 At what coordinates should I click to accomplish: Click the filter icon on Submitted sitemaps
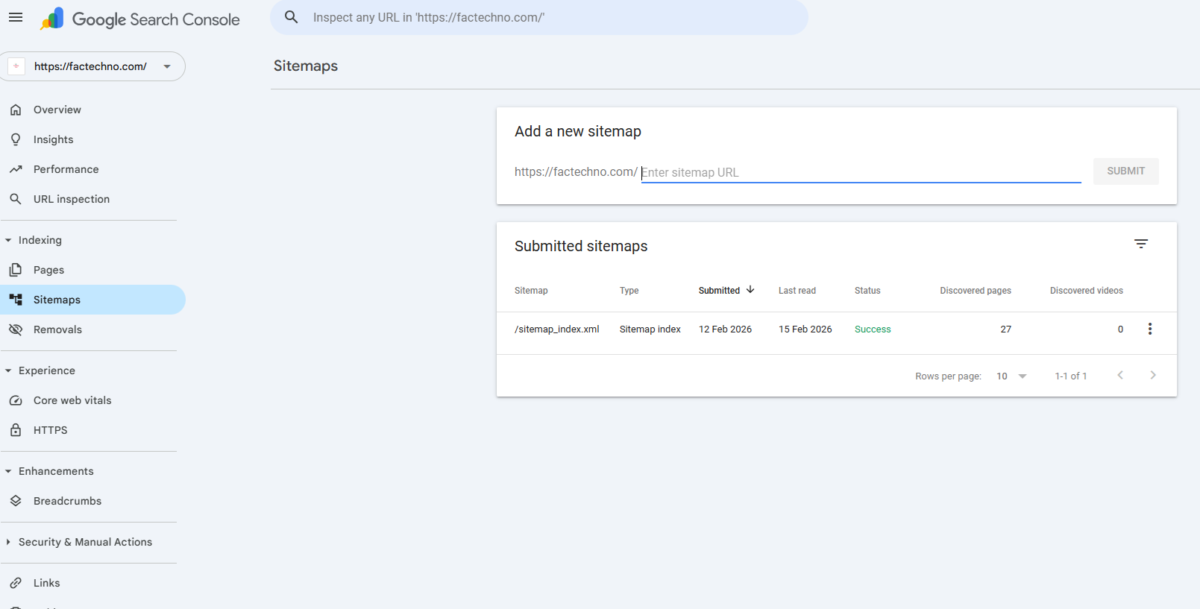[1141, 243]
